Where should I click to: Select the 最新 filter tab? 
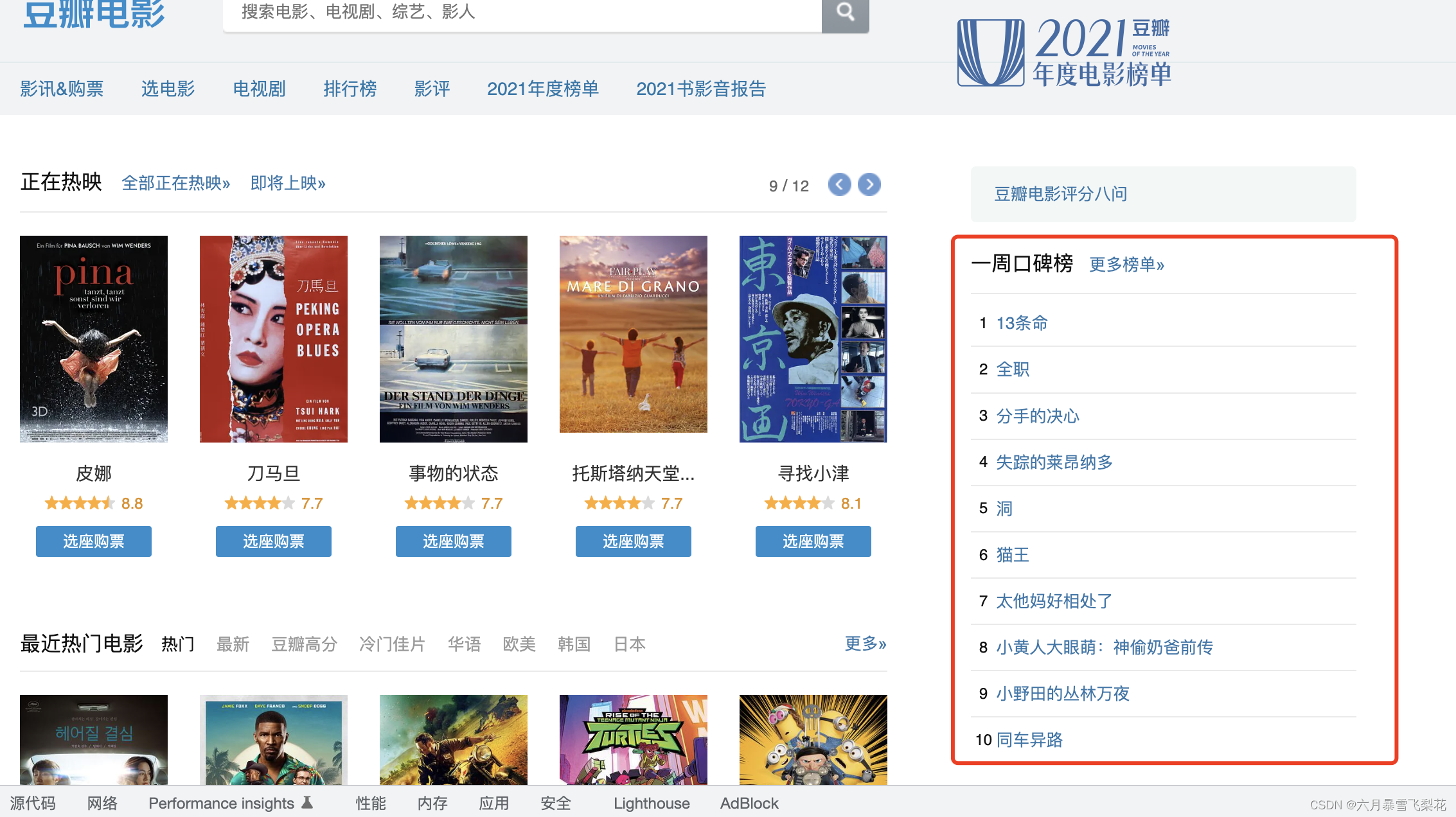[x=233, y=644]
